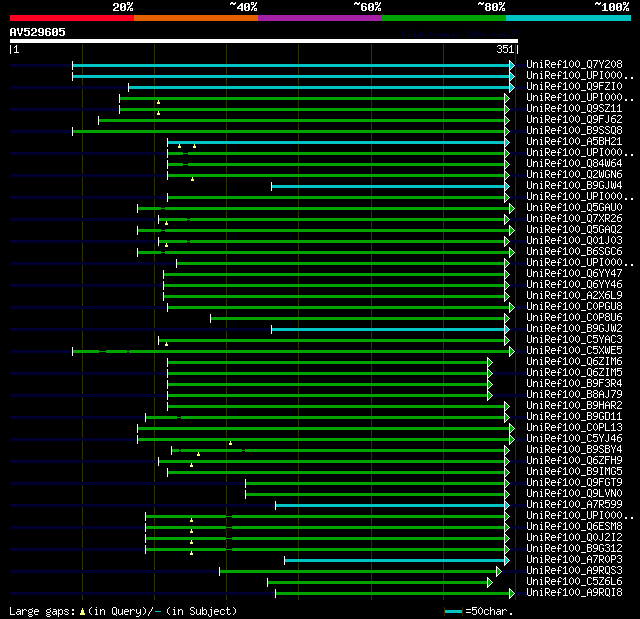The height and width of the screenshot is (619, 640).
Task: Open hit UniRef100_C5YJ46
Action: [574, 439]
